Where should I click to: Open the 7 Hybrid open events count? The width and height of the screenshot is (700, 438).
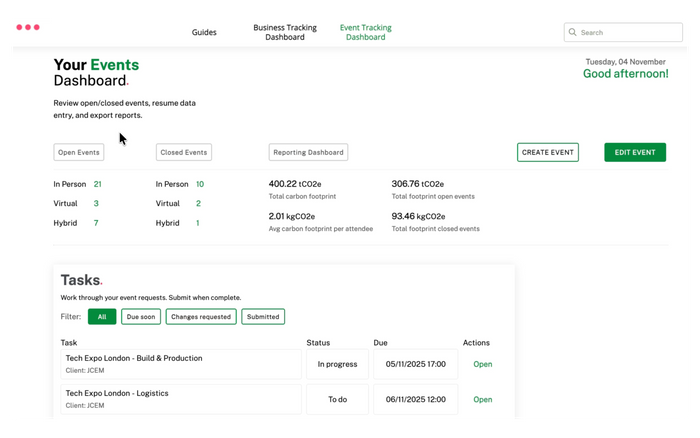(96, 223)
